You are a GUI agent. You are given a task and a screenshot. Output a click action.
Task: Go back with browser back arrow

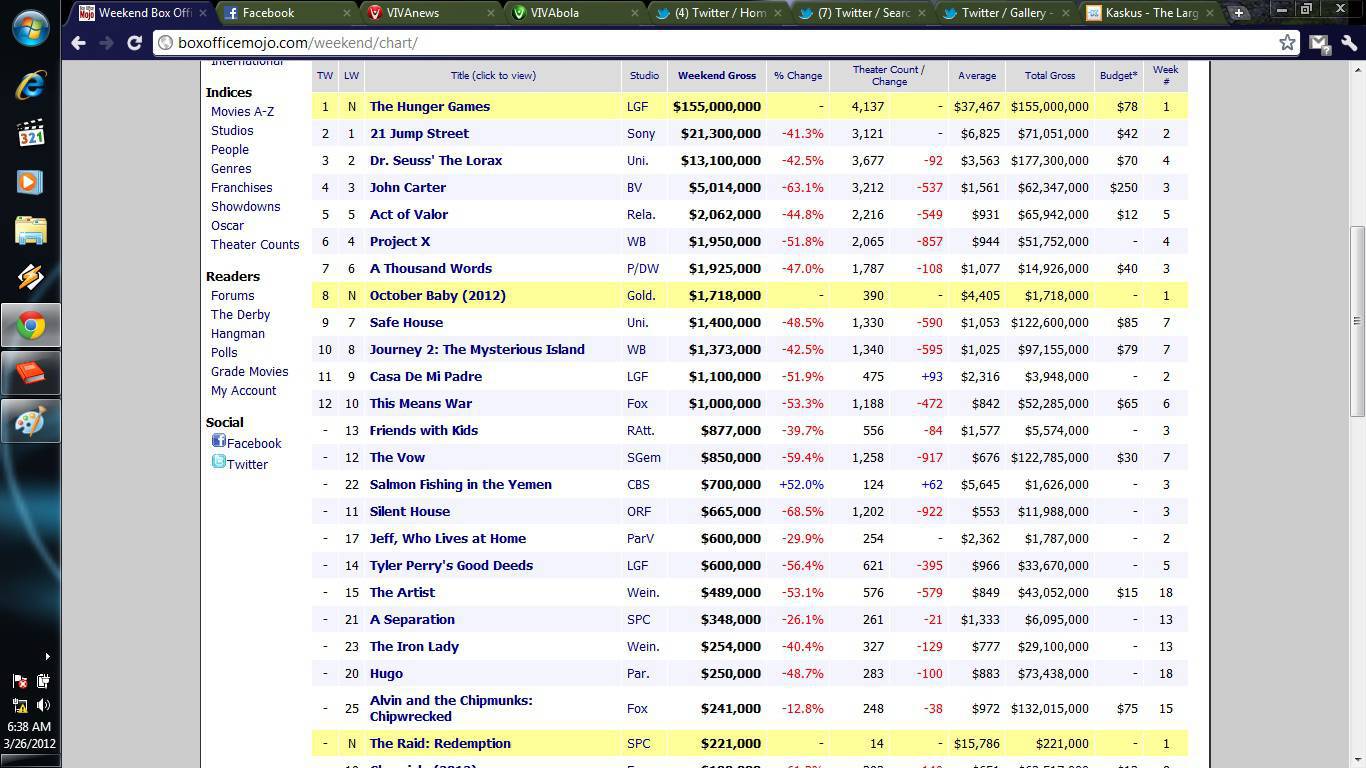coord(79,43)
